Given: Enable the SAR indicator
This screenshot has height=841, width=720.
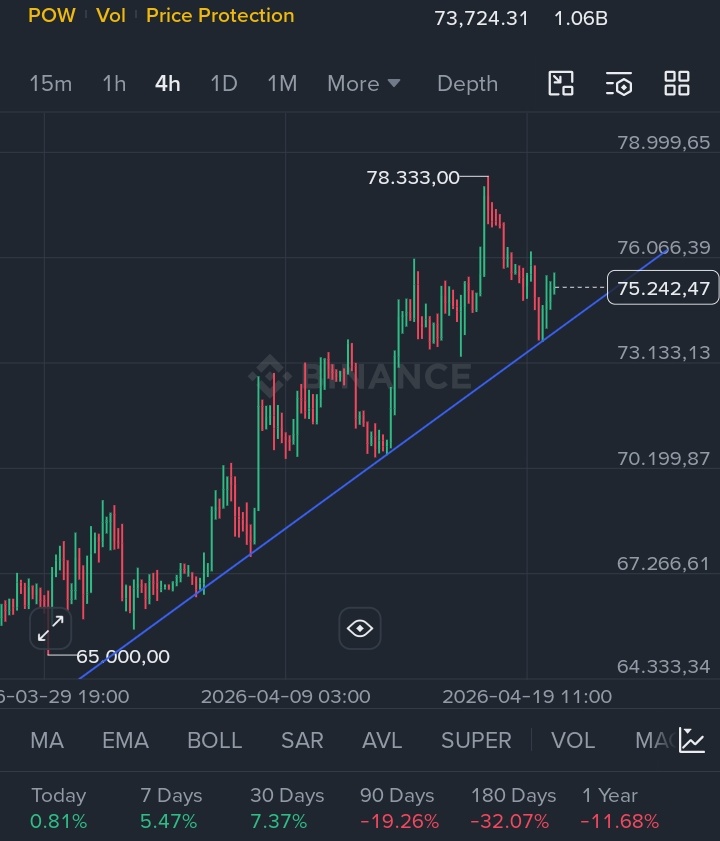Looking at the screenshot, I should click(302, 741).
